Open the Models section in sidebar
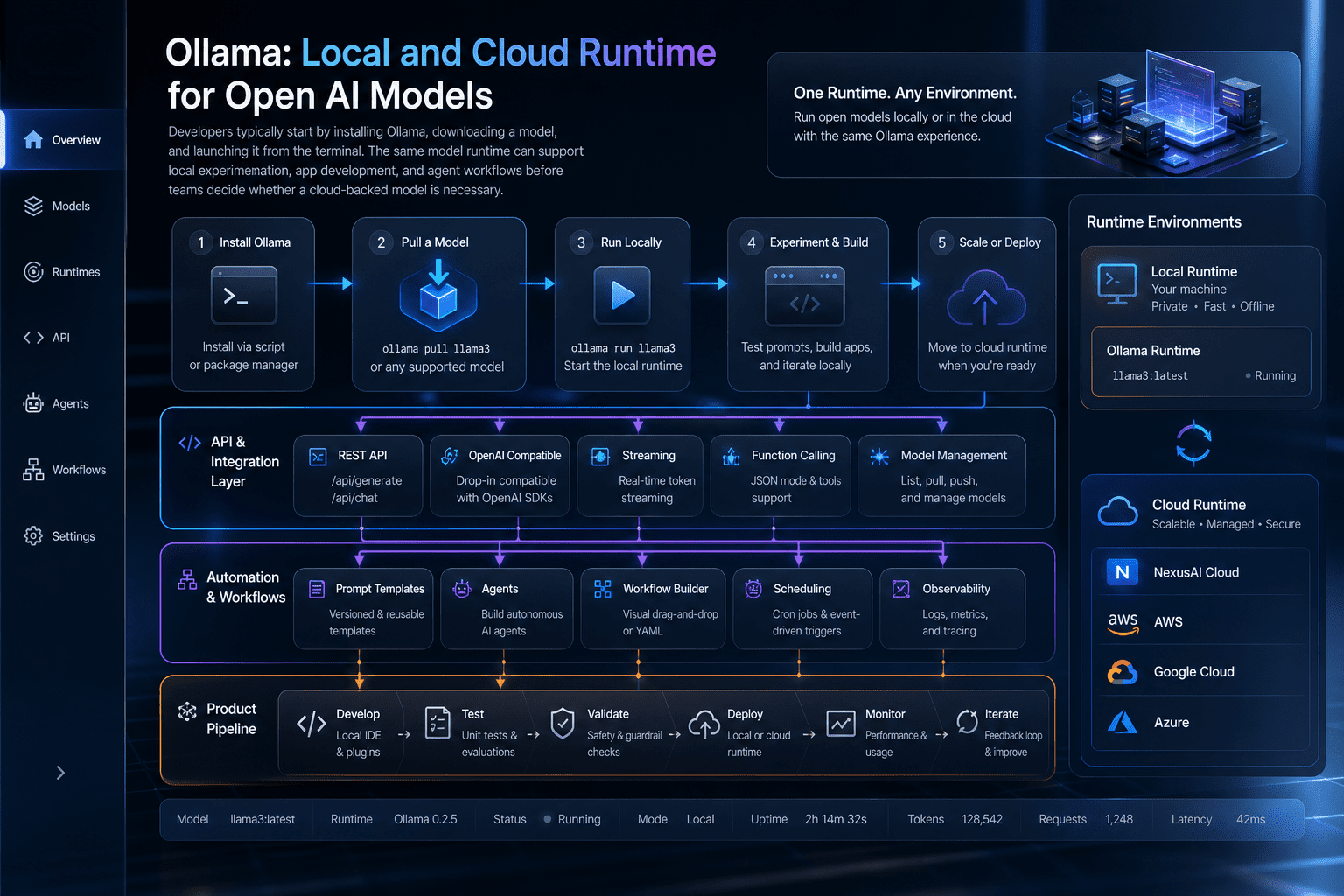This screenshot has width=1344, height=896. [58, 206]
